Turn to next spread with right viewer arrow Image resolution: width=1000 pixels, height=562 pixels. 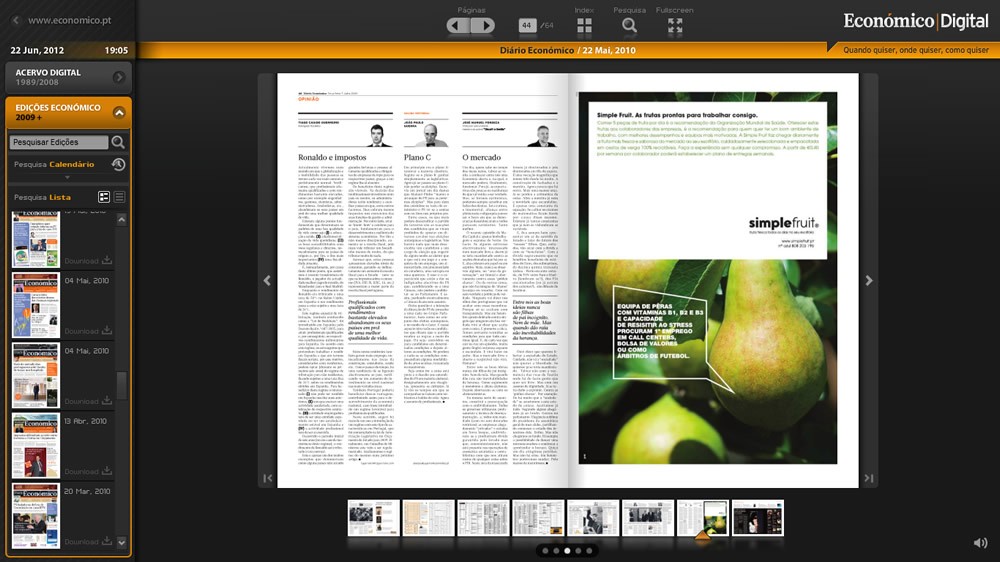pyautogui.click(x=869, y=280)
